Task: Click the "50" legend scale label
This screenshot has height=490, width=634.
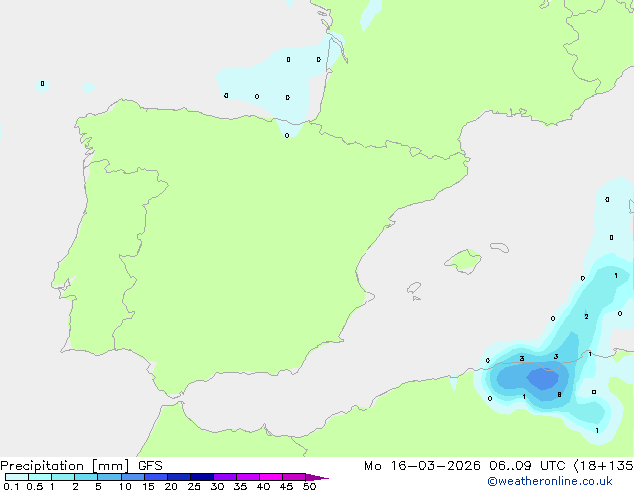Action: tap(309, 486)
